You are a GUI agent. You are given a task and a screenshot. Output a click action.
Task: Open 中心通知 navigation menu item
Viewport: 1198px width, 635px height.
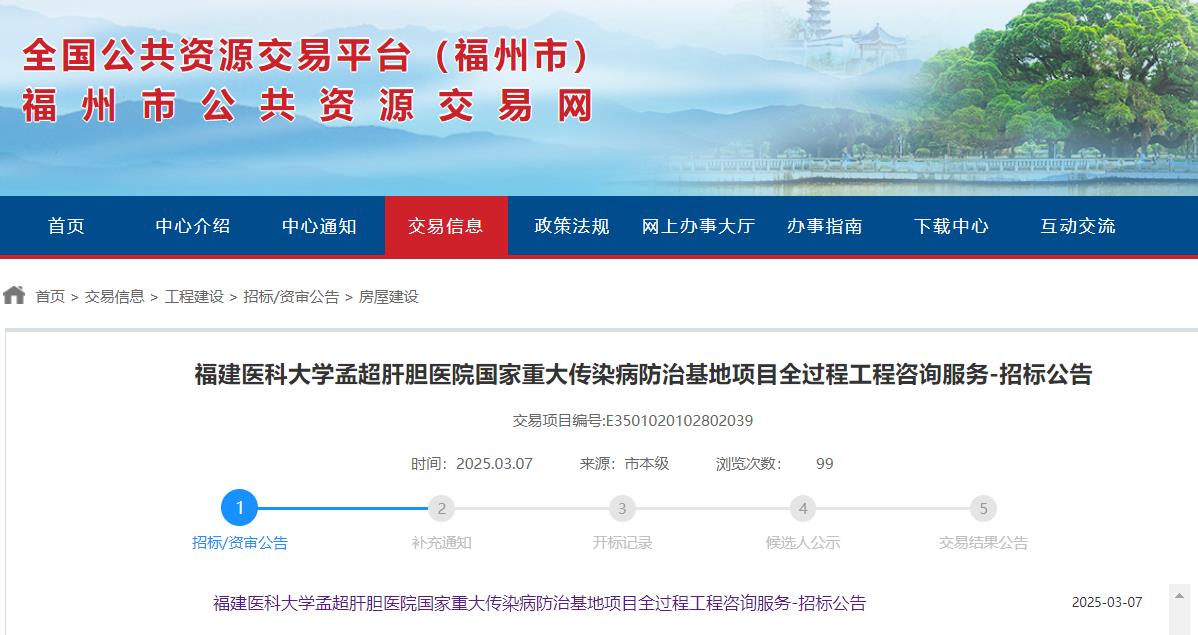click(319, 226)
